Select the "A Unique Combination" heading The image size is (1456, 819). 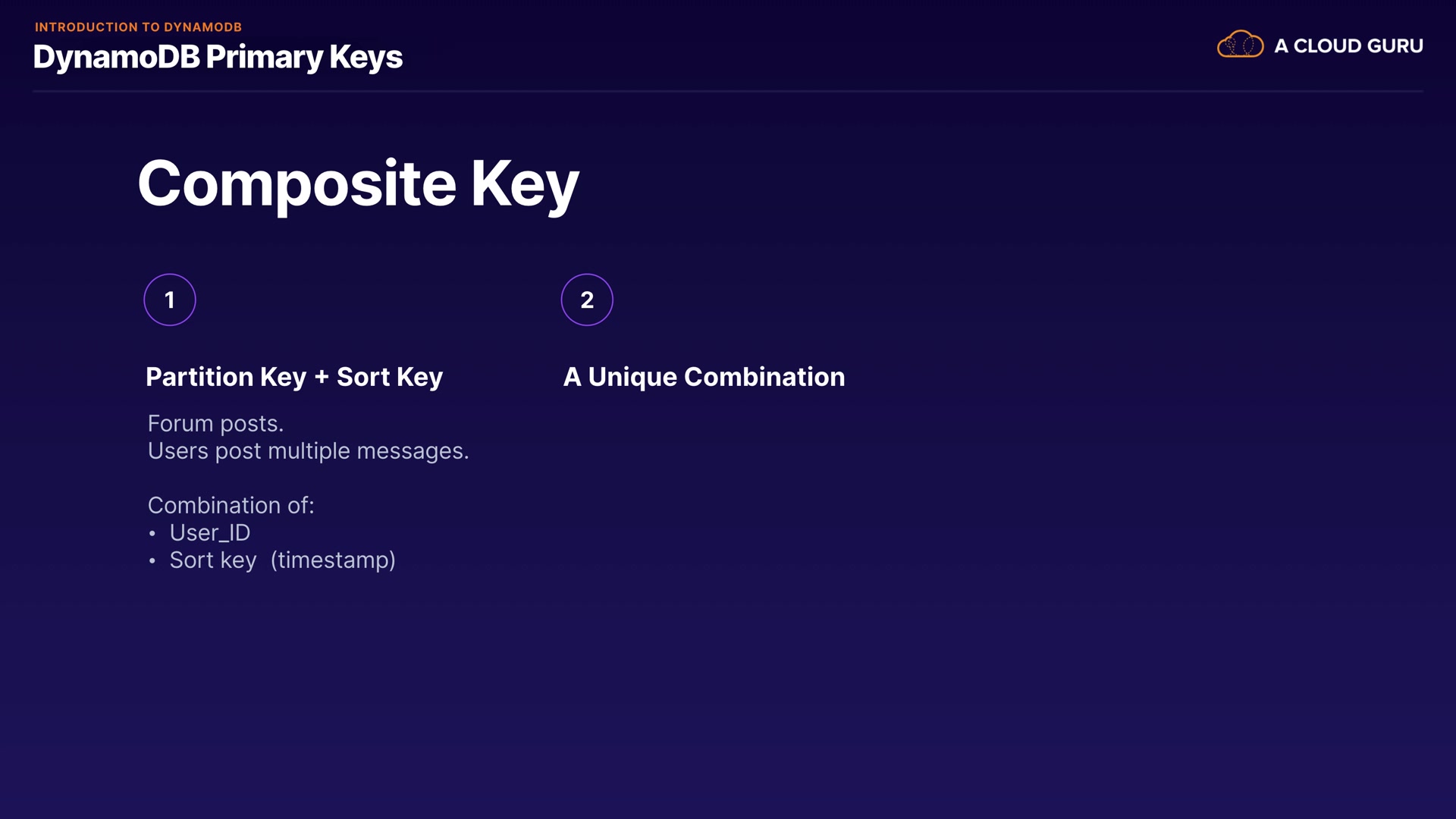[x=704, y=377]
